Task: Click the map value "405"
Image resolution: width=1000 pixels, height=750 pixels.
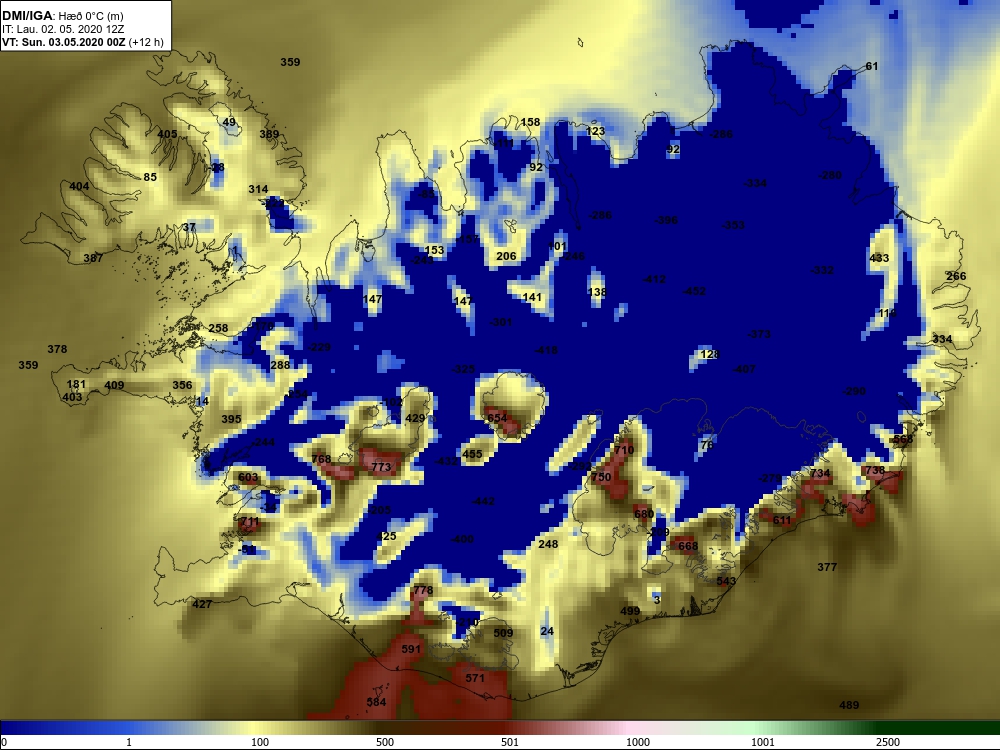Action: (167, 134)
